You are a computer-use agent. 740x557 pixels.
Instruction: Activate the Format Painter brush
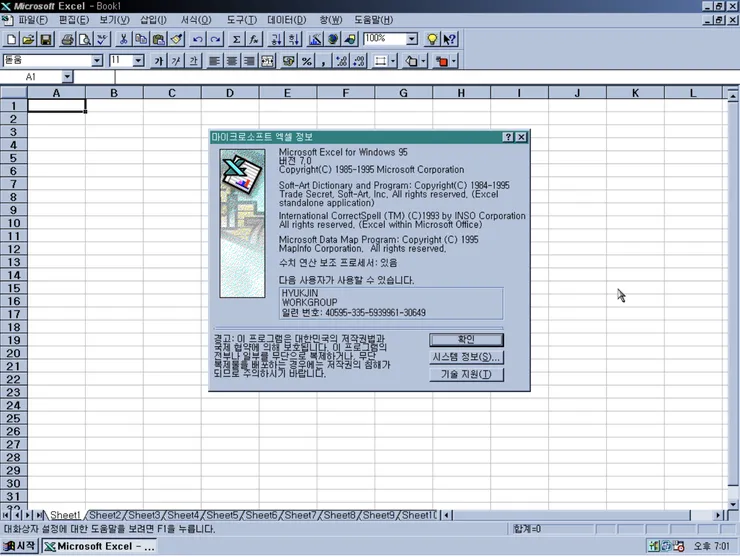(177, 39)
